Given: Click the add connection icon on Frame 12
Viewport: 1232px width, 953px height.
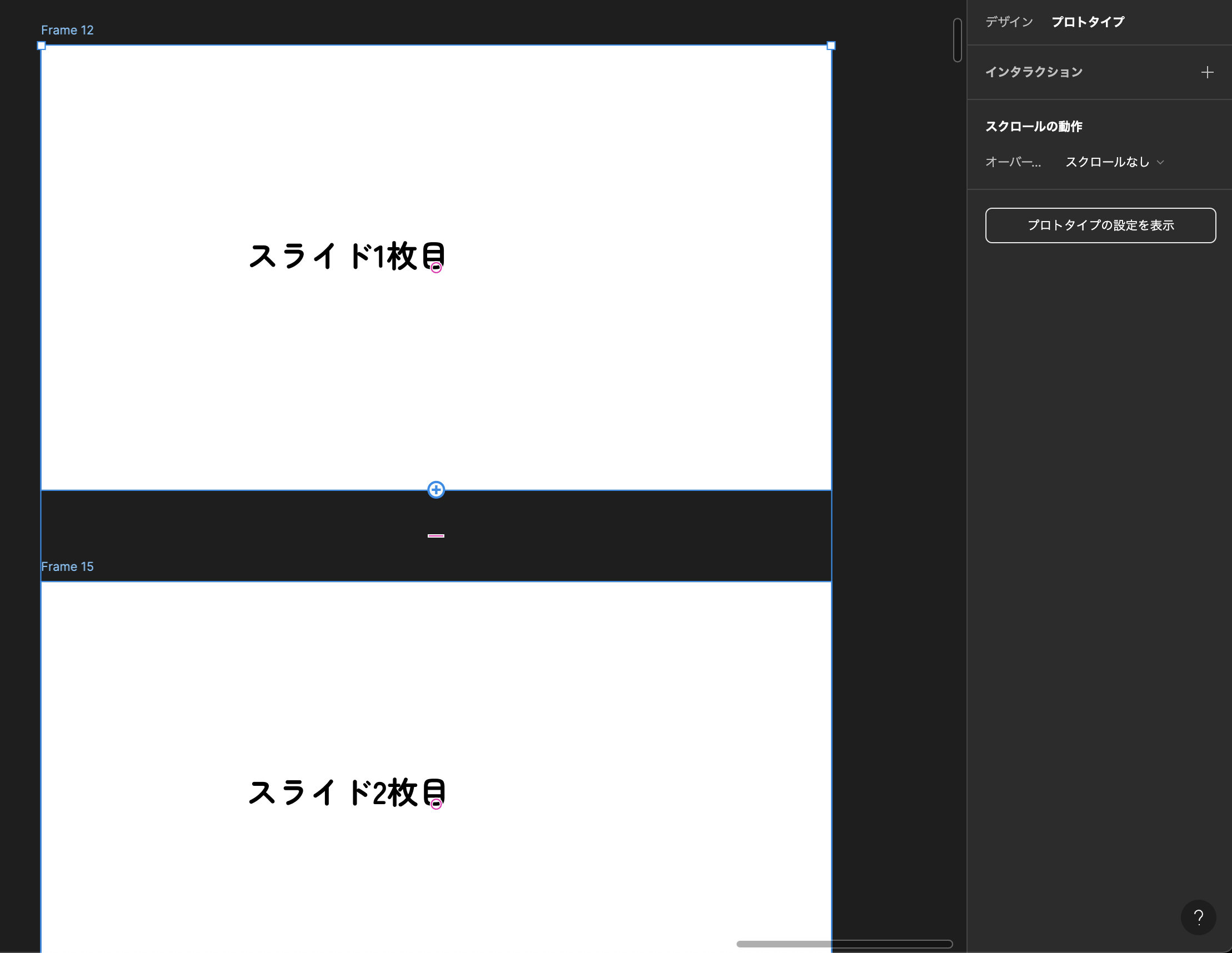Looking at the screenshot, I should [x=436, y=489].
